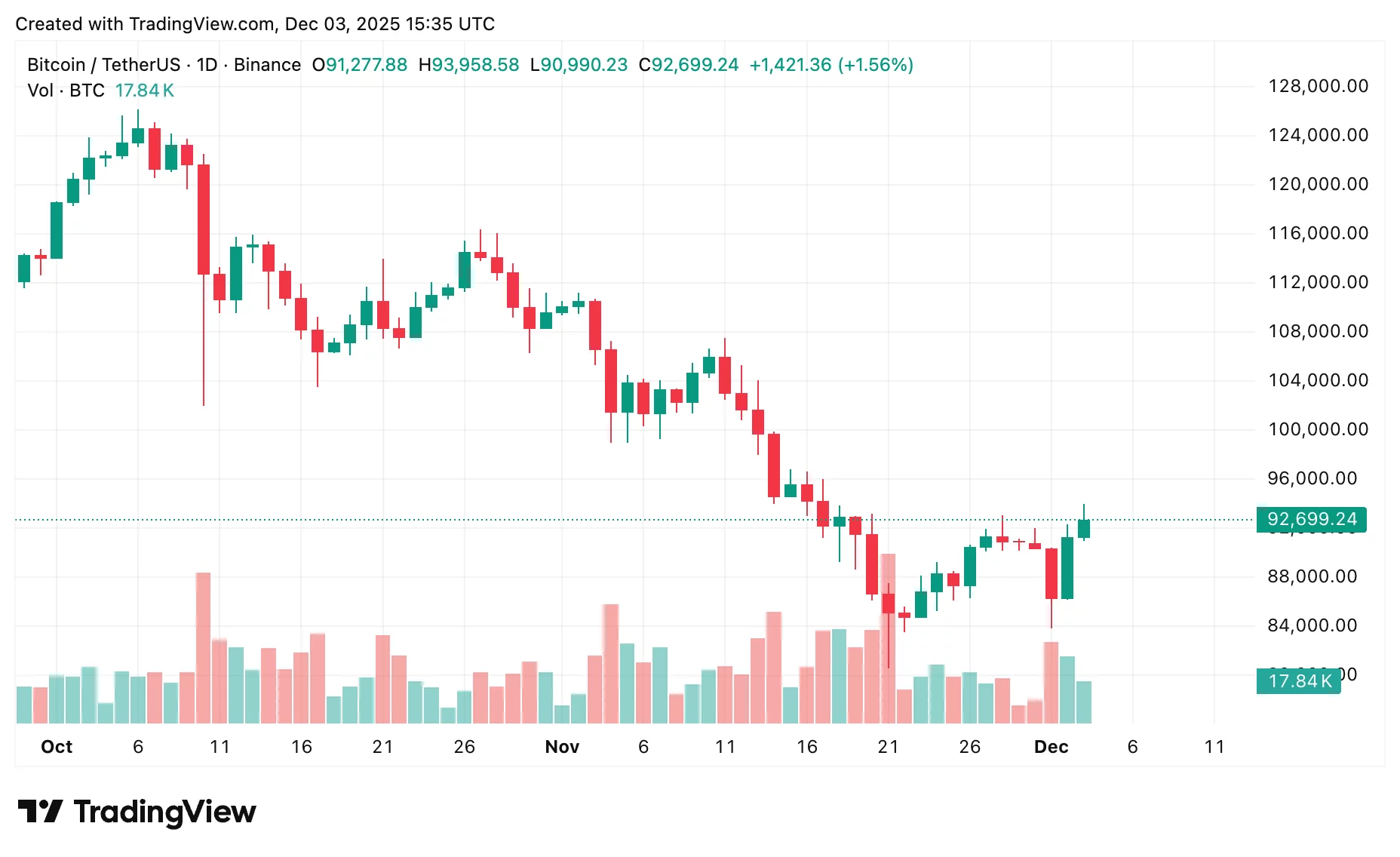
Task: Click the 84,000.00 price axis label
Action: [1312, 625]
